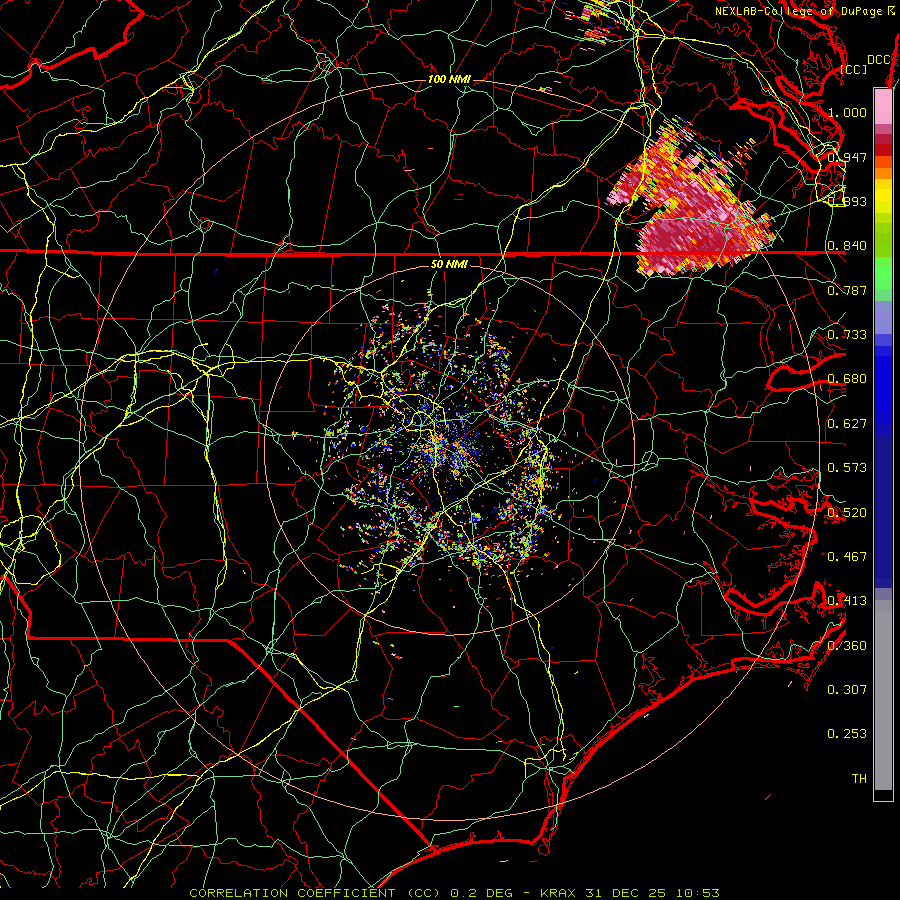
Task: Pick the bright green segment of color bar
Action: pos(883,273)
